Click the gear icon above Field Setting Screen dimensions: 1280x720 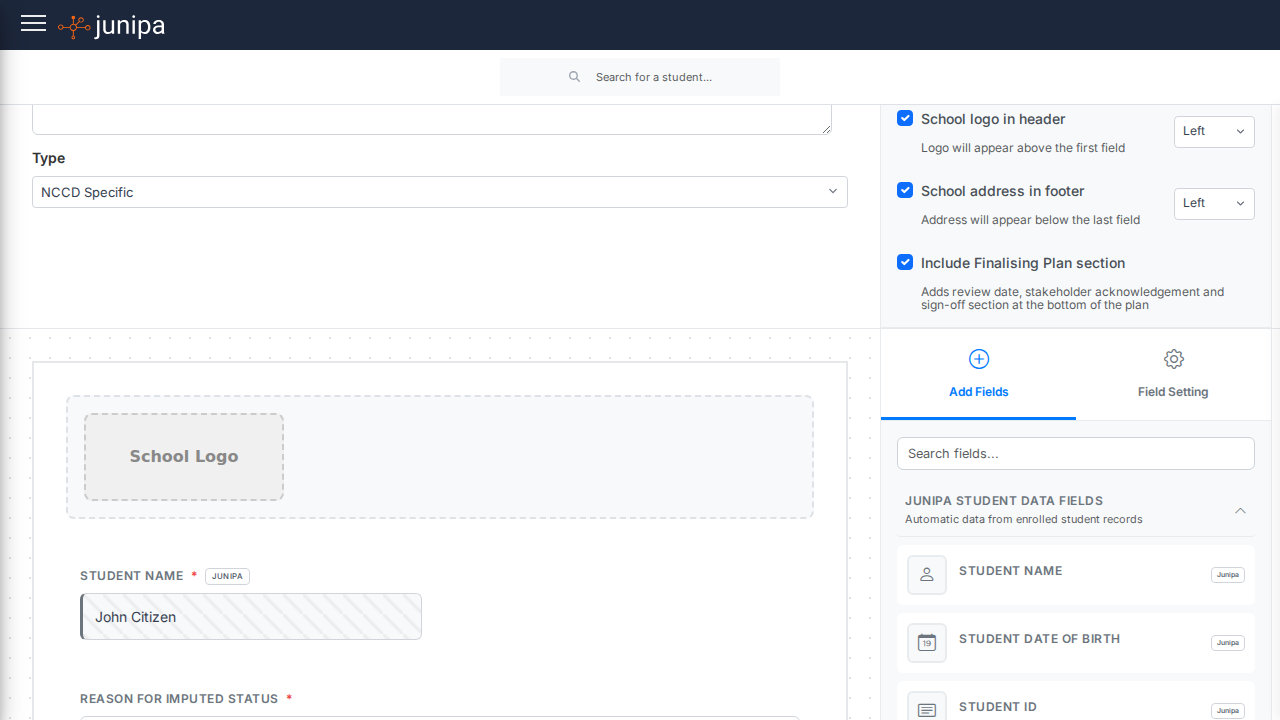1173,358
